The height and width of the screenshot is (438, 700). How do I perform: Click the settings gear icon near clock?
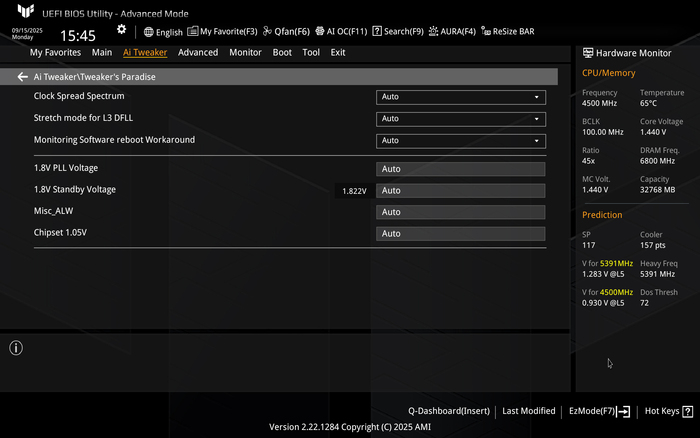pyautogui.click(x=122, y=30)
